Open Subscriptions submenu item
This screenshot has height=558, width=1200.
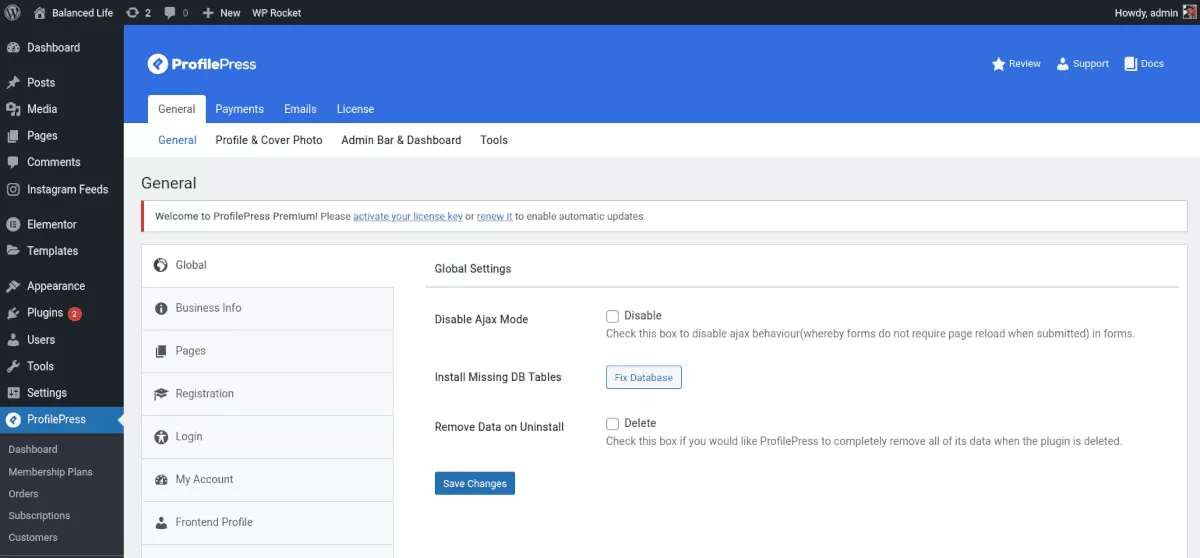(x=39, y=515)
